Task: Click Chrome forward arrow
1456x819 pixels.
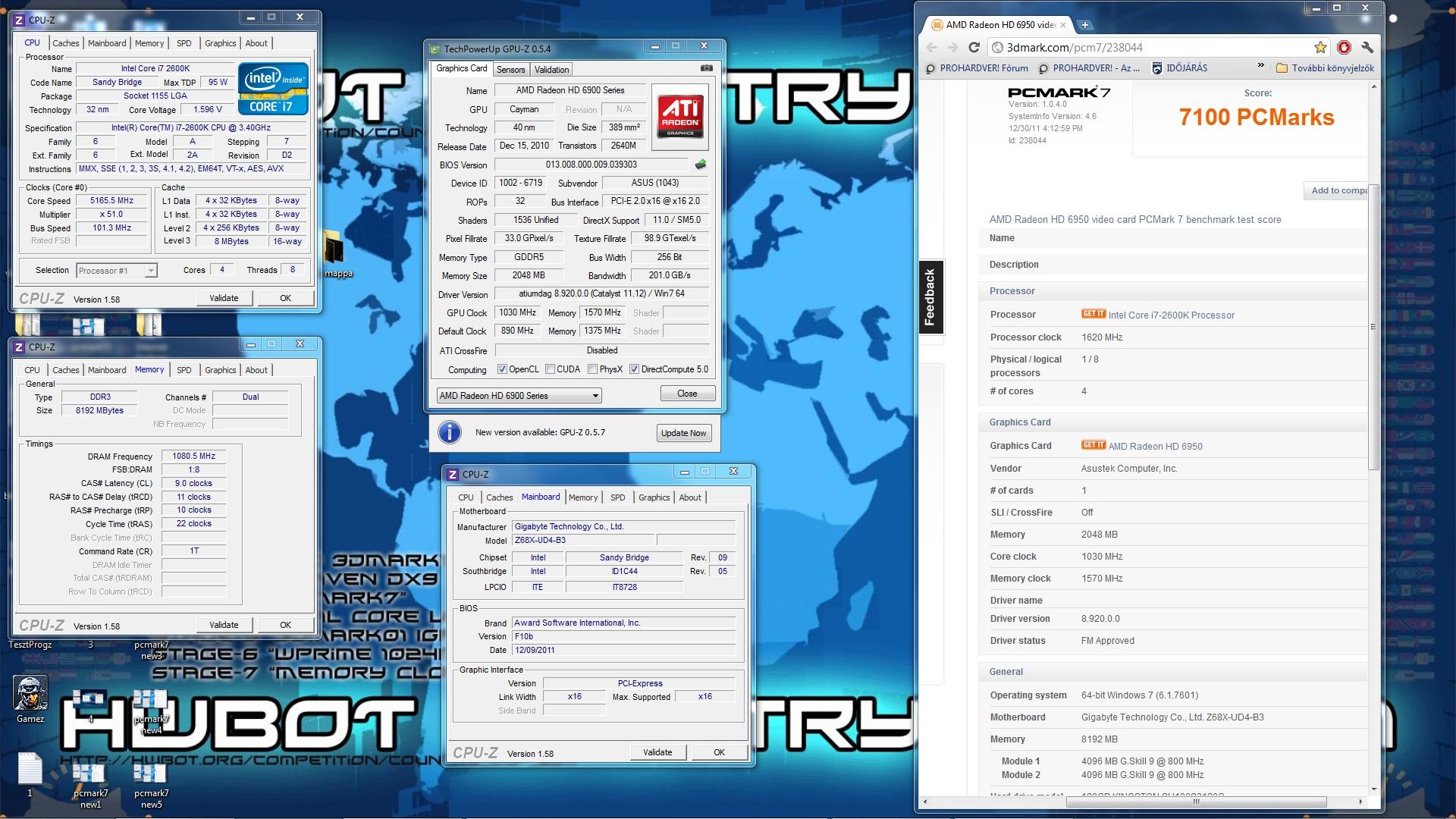Action: point(952,47)
